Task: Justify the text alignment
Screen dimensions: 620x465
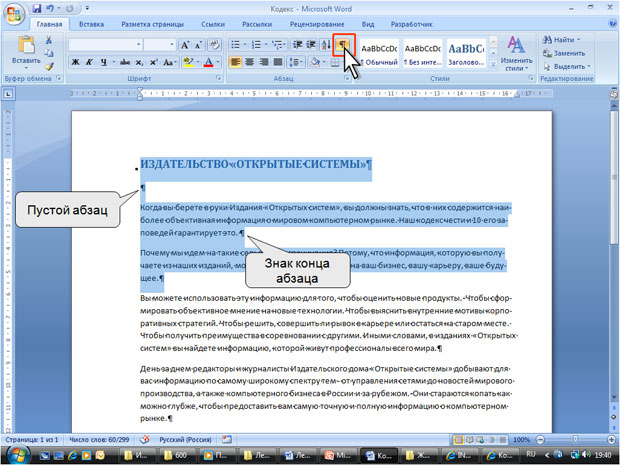Action: (278, 62)
